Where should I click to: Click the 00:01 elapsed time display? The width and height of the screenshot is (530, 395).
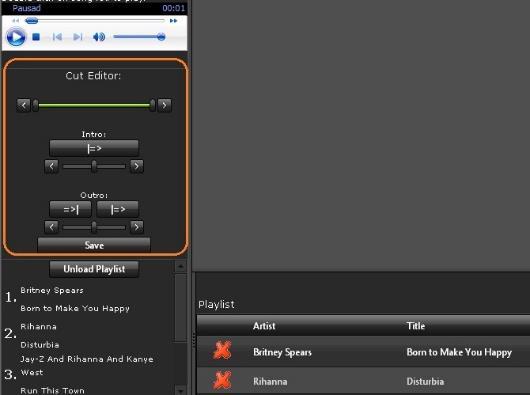(x=173, y=8)
